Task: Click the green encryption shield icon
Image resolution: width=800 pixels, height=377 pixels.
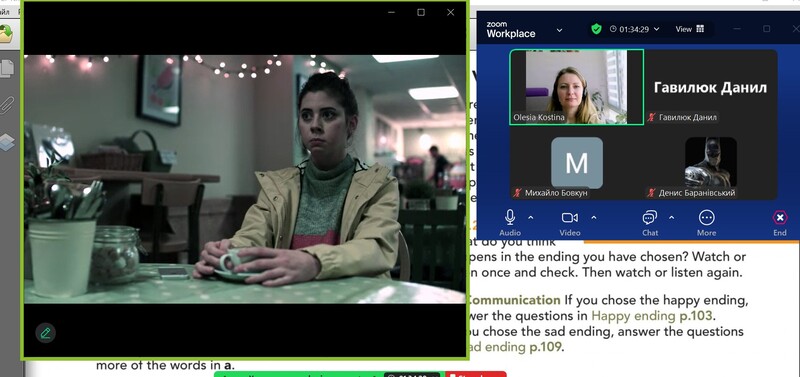Action: (596, 29)
